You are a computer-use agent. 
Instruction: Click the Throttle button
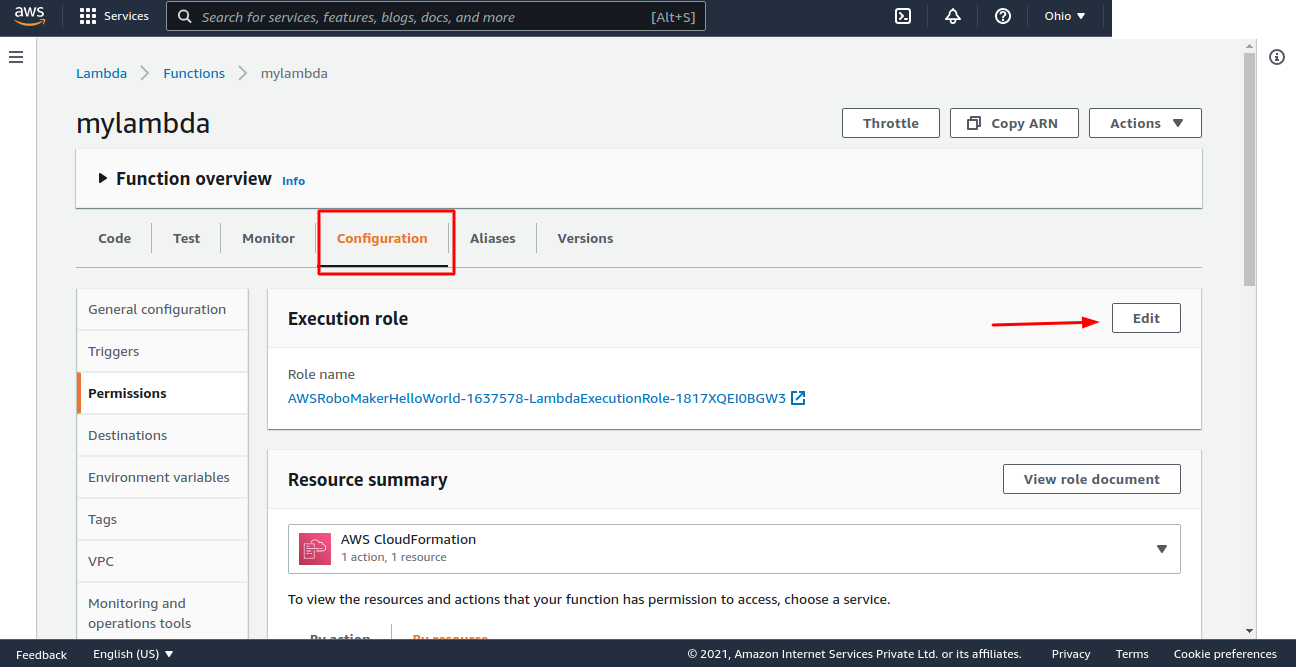(x=891, y=123)
